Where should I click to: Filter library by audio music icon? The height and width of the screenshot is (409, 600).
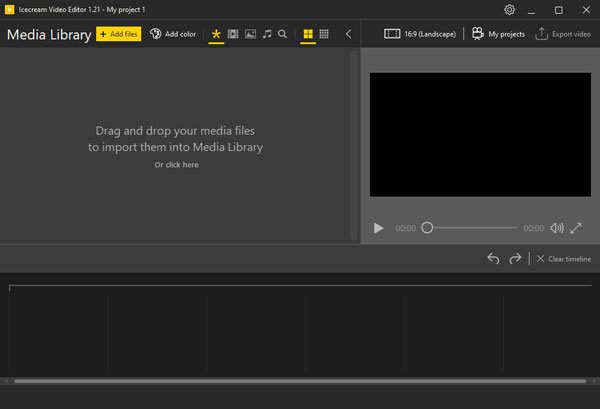(x=267, y=34)
